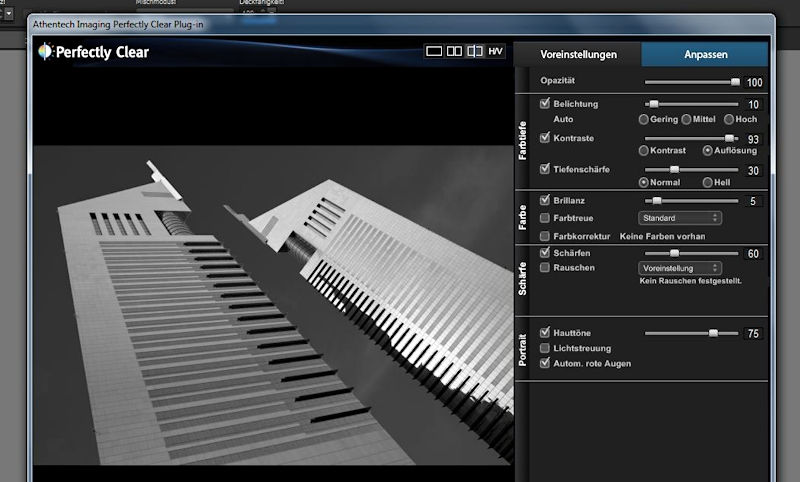This screenshot has width=800, height=482.
Task: Switch to side-by-side view icon
Action: [454, 51]
